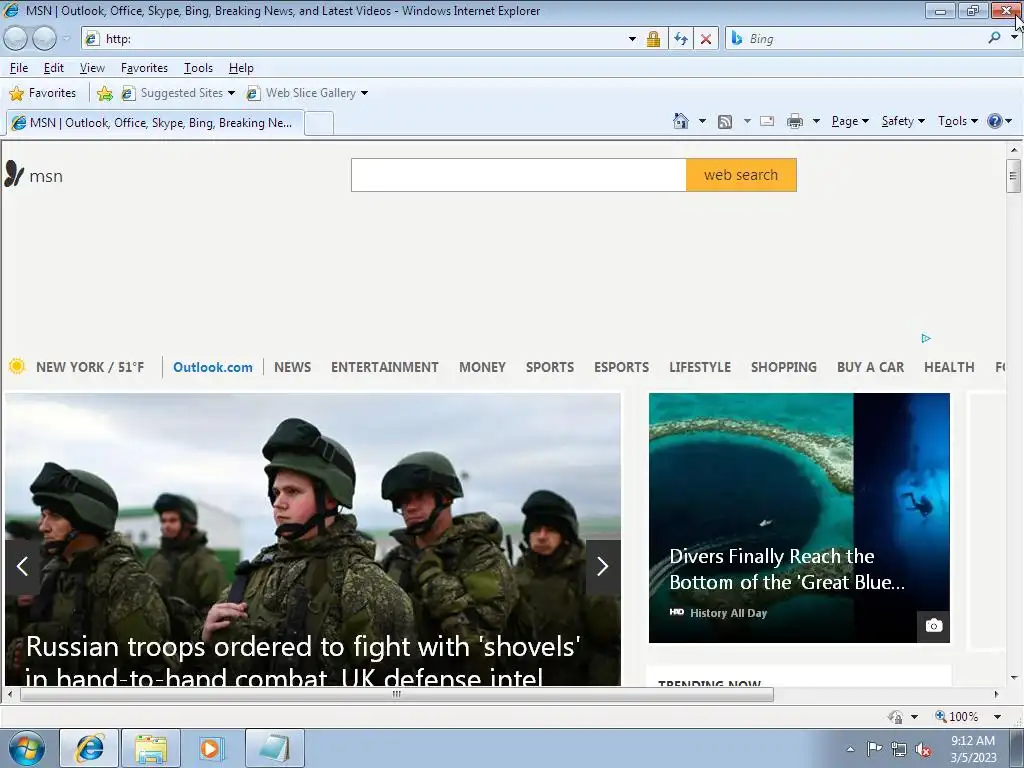Open Internet Explorer from the taskbar
This screenshot has width=1024, height=768.
click(x=89, y=748)
